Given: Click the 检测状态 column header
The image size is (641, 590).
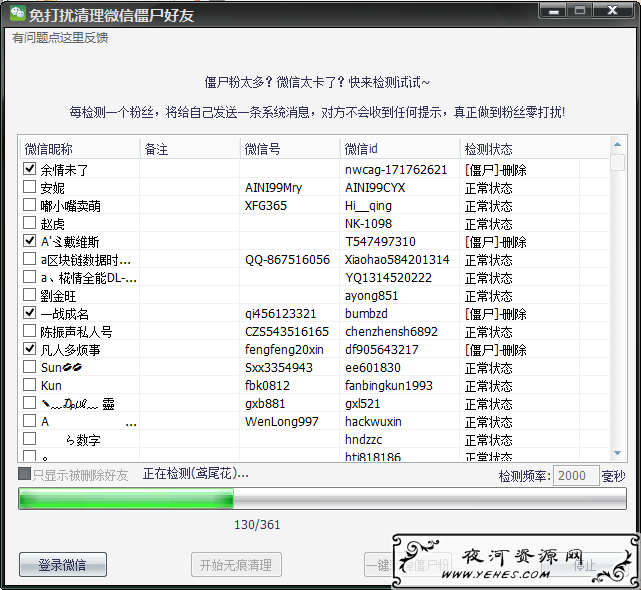Looking at the screenshot, I should (535, 149).
